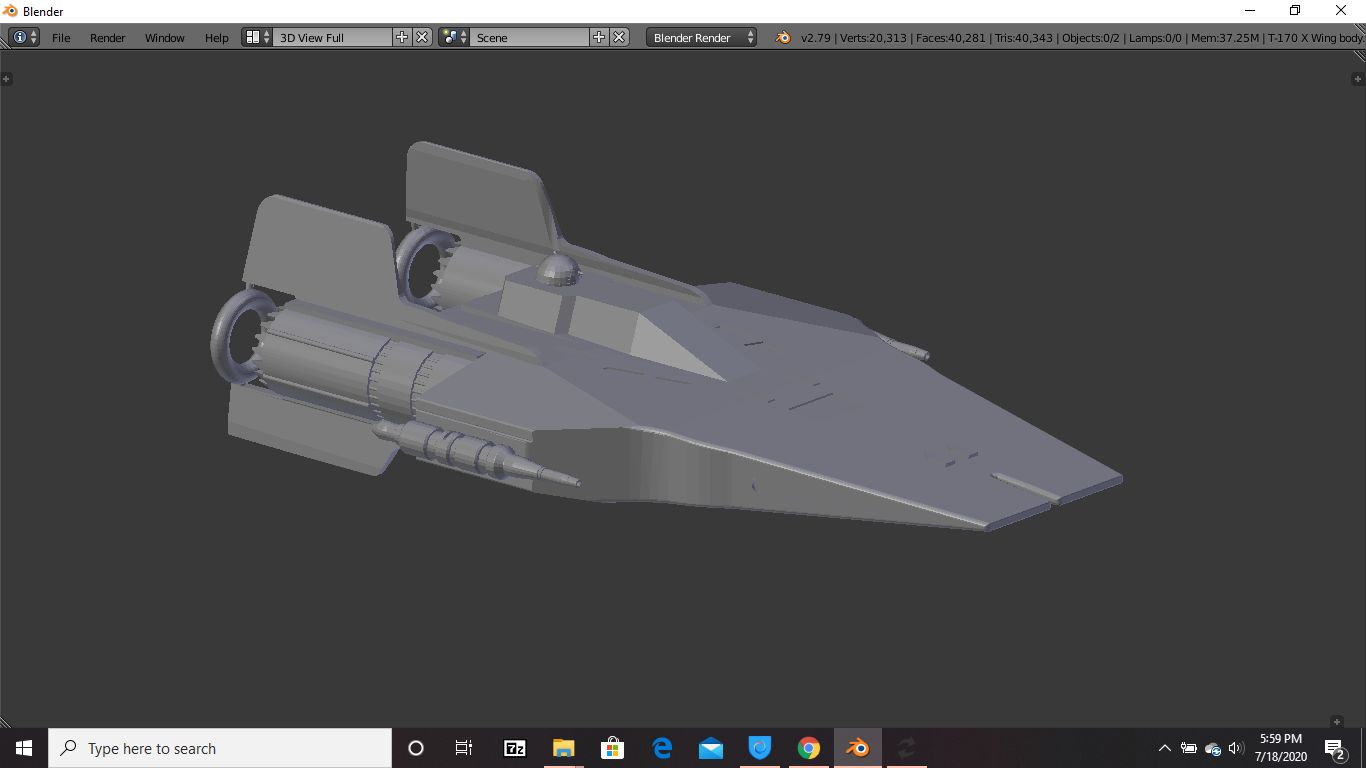Launch Google Chrome from the taskbar
Viewport: 1366px width, 768px height.
[x=808, y=747]
